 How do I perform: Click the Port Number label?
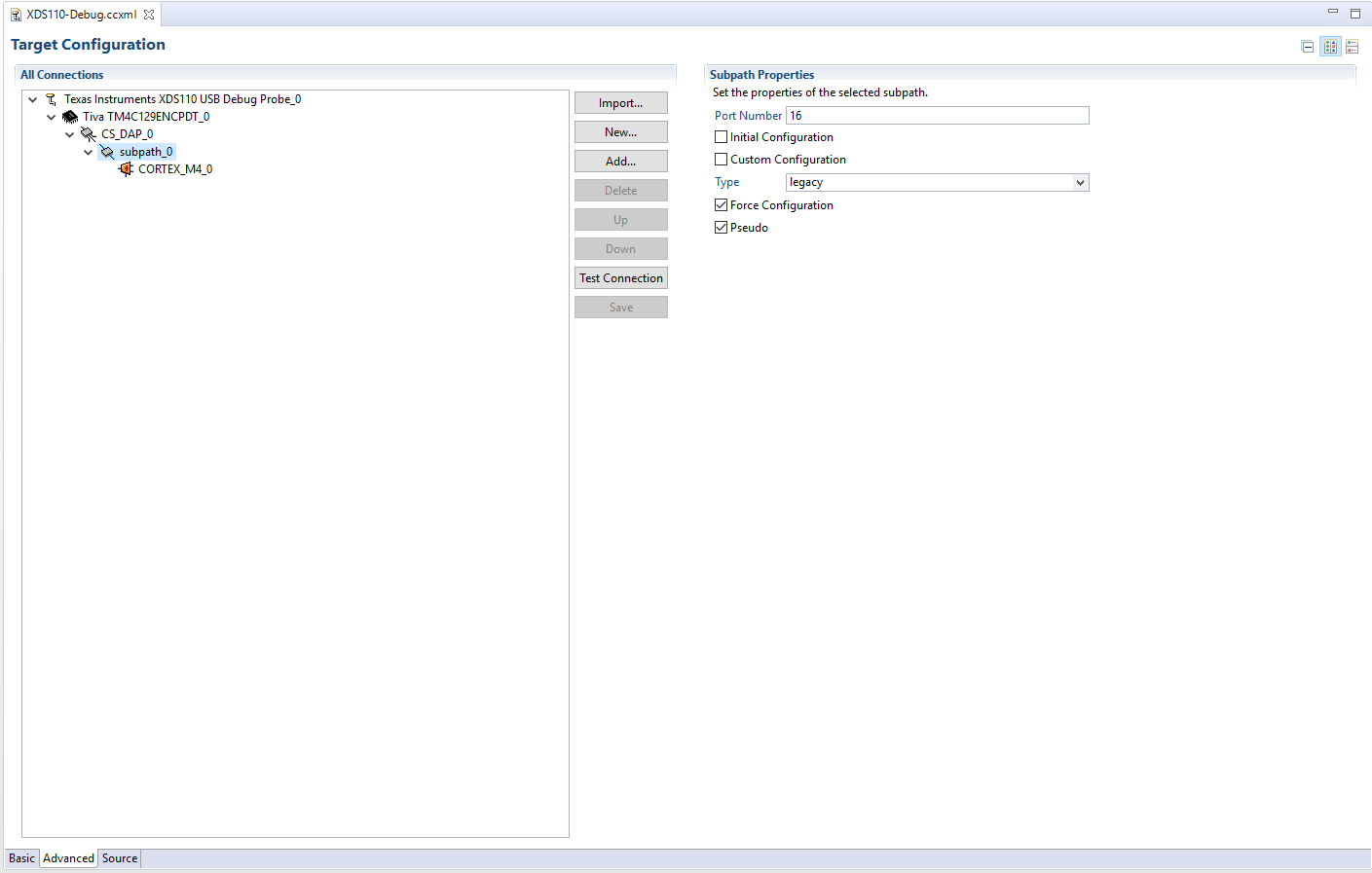point(748,116)
